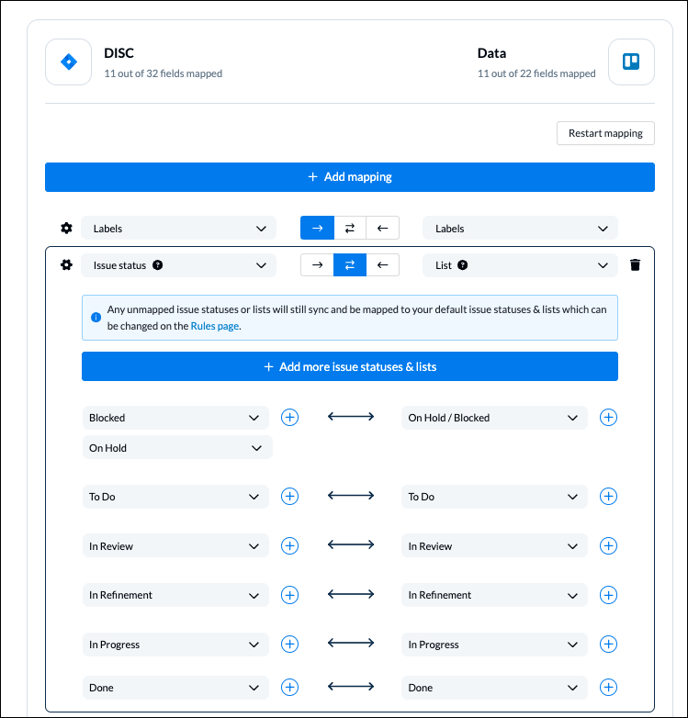688x718 pixels.
Task: Open the Issue status field dropdown
Action: click(179, 265)
